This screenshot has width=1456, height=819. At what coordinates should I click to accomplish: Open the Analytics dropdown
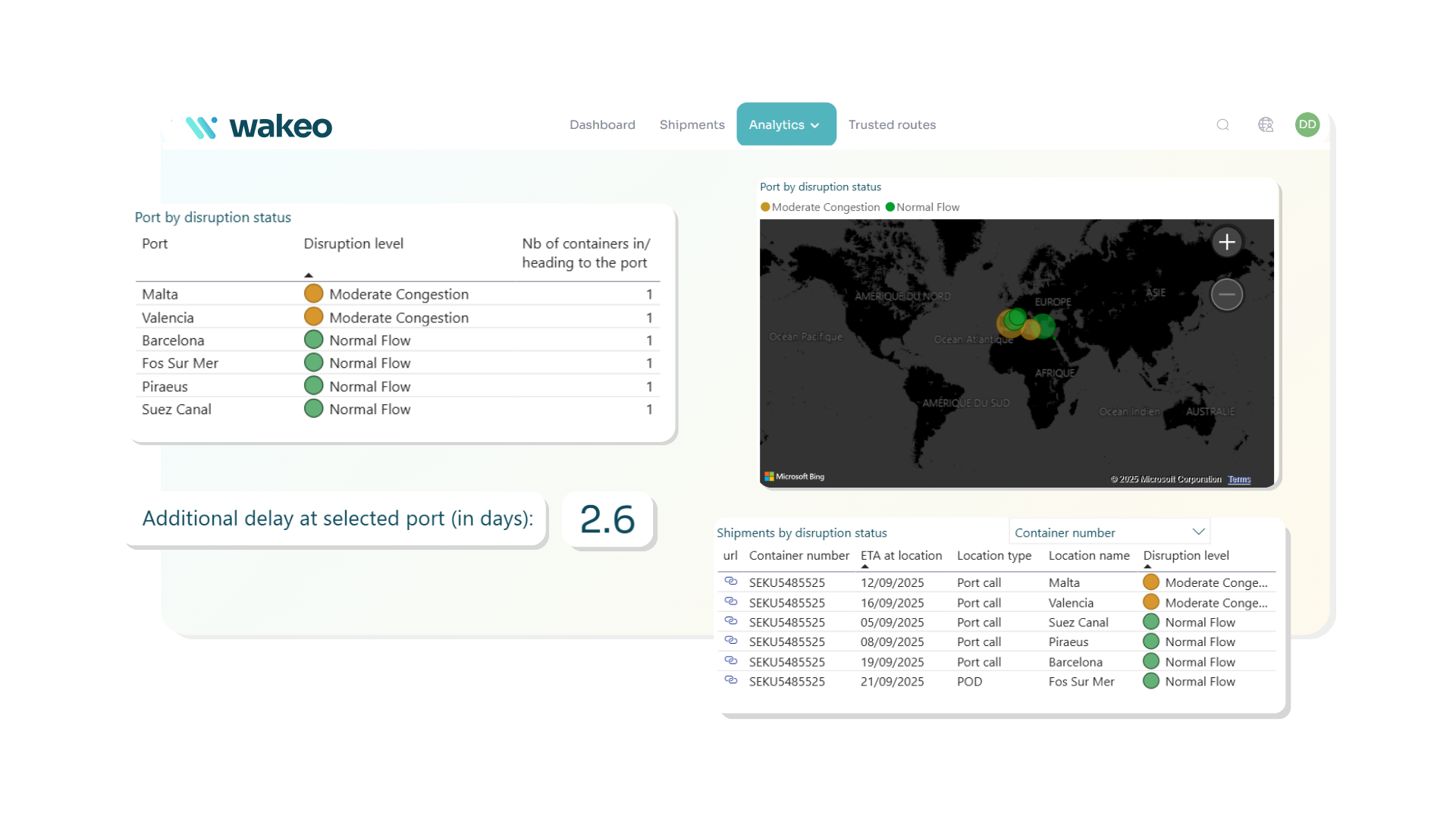786,124
